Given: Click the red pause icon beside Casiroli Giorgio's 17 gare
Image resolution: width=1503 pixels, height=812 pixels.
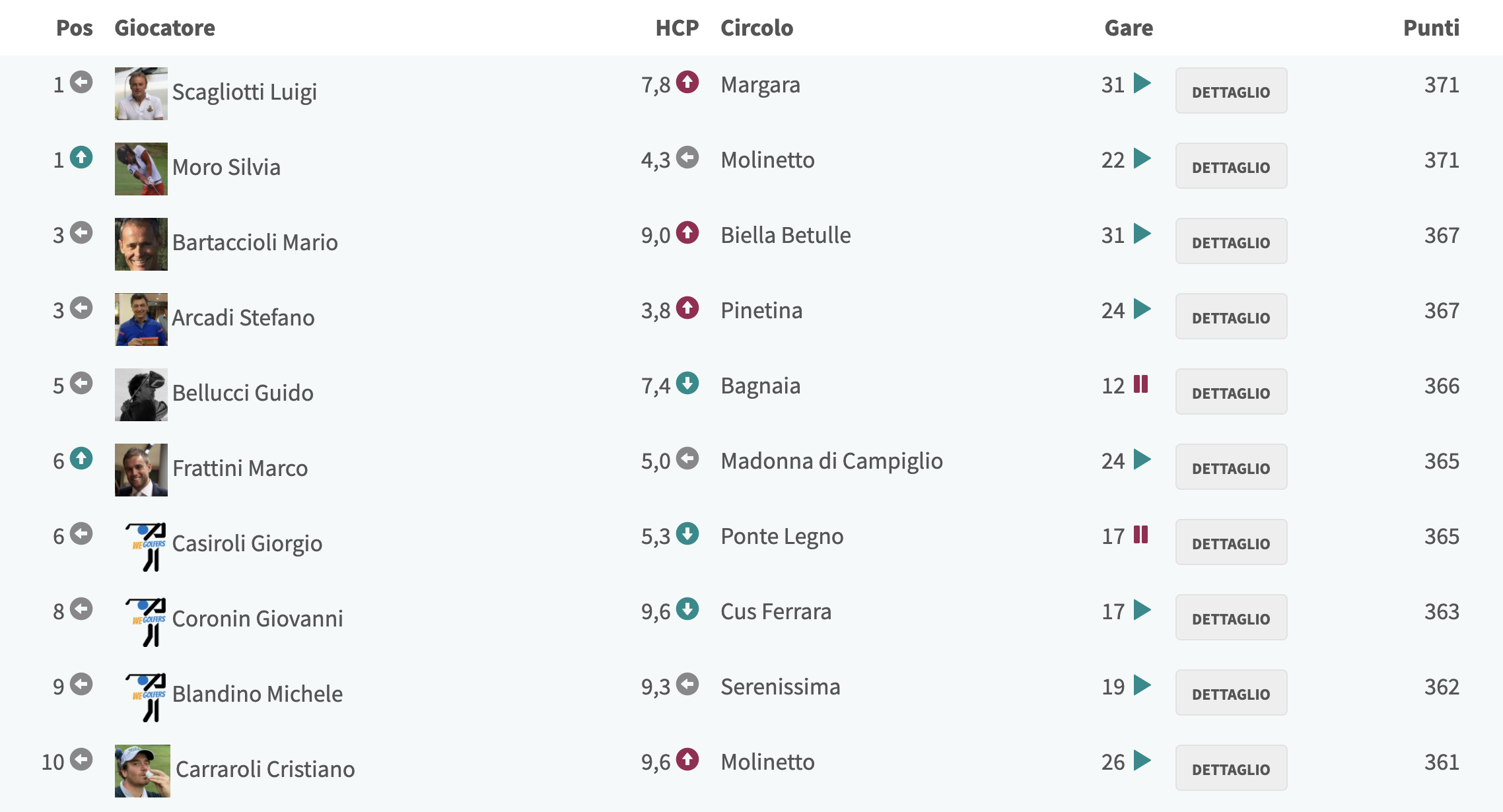Looking at the screenshot, I should pos(1140,535).
